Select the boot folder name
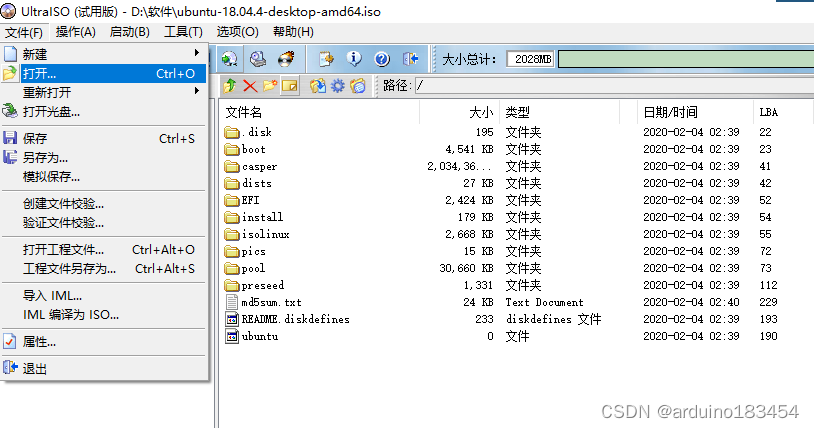Image resolution: width=814 pixels, height=428 pixels. point(254,150)
